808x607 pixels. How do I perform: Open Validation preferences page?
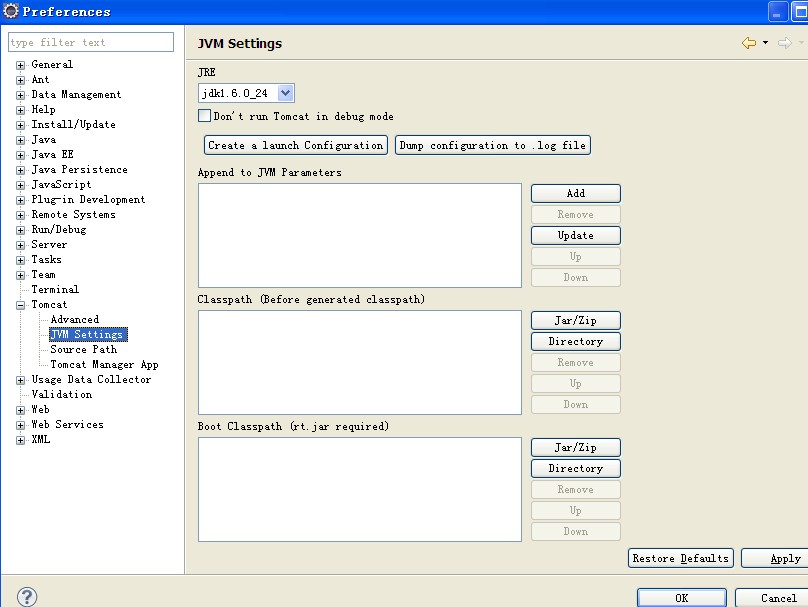tap(62, 394)
